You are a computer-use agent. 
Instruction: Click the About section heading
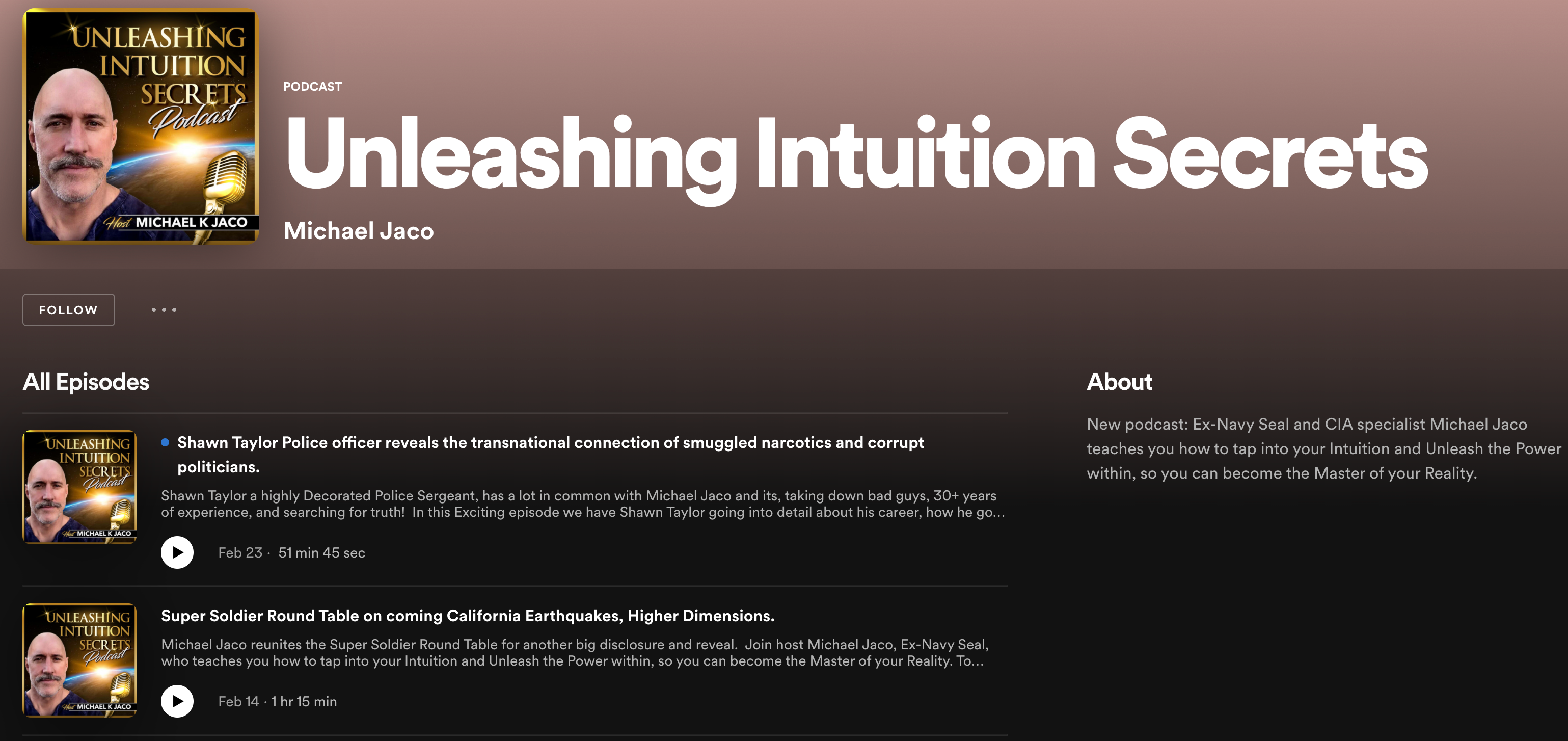(x=1119, y=382)
